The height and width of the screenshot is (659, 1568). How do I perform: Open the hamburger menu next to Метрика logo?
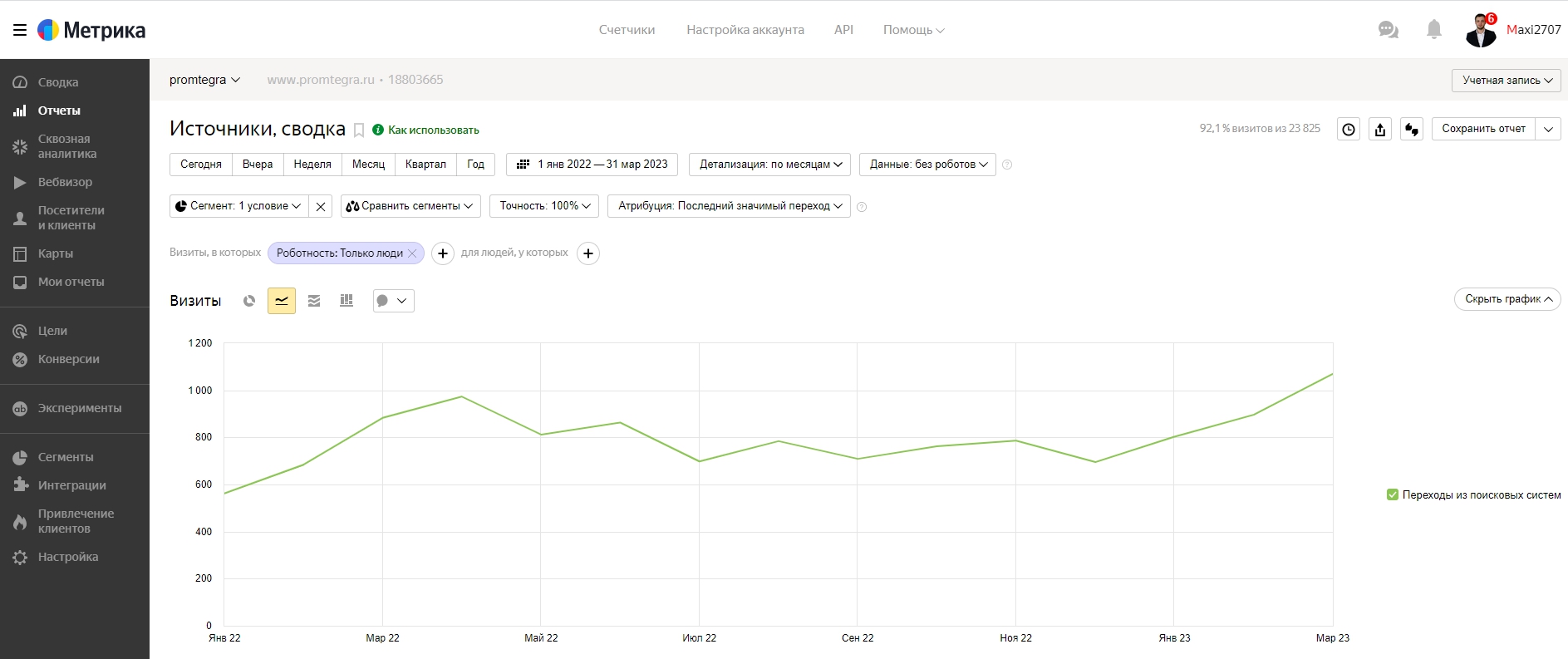(20, 30)
